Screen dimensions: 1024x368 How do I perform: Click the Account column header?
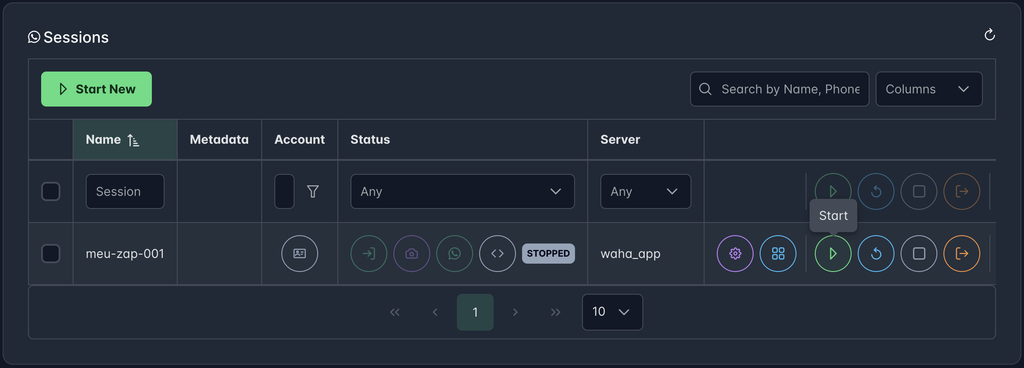[x=300, y=140]
